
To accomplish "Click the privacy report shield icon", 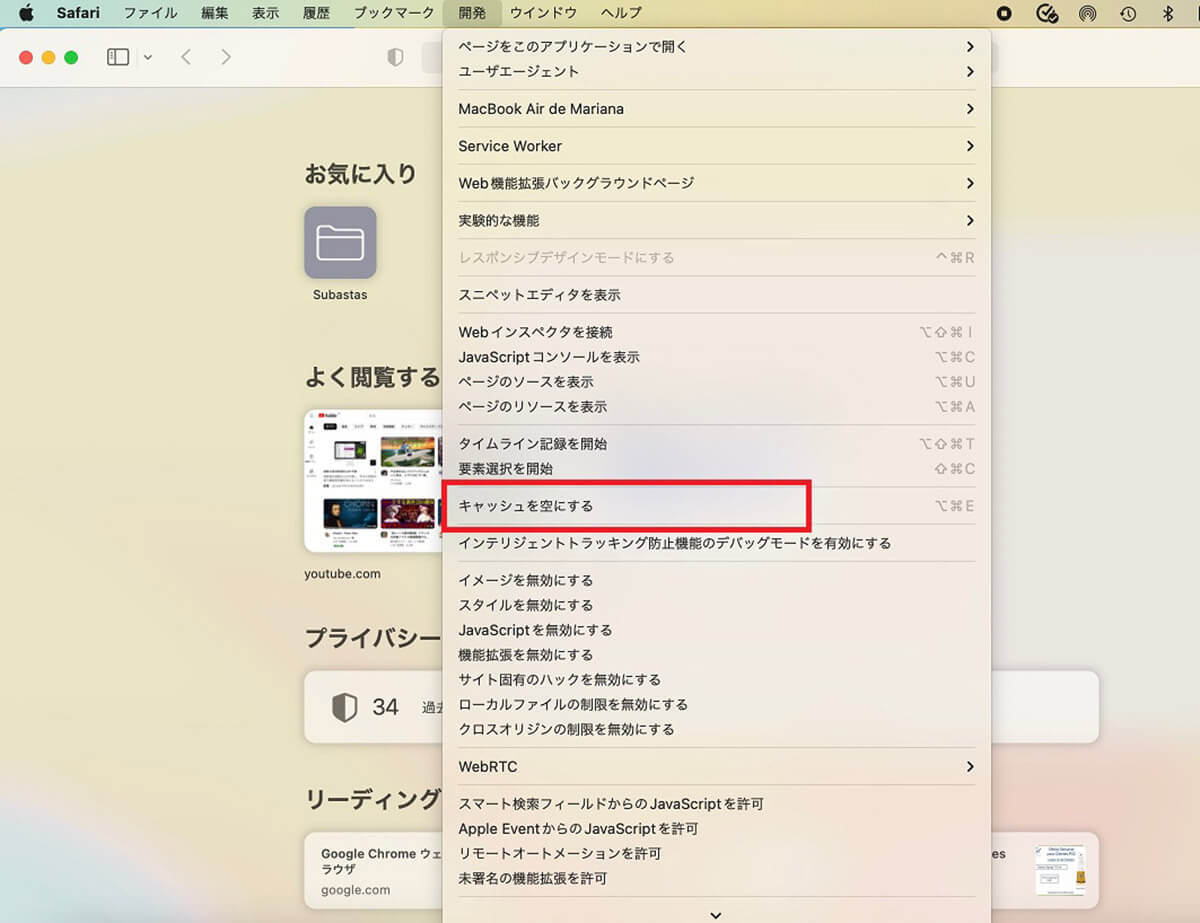I will 344,707.
